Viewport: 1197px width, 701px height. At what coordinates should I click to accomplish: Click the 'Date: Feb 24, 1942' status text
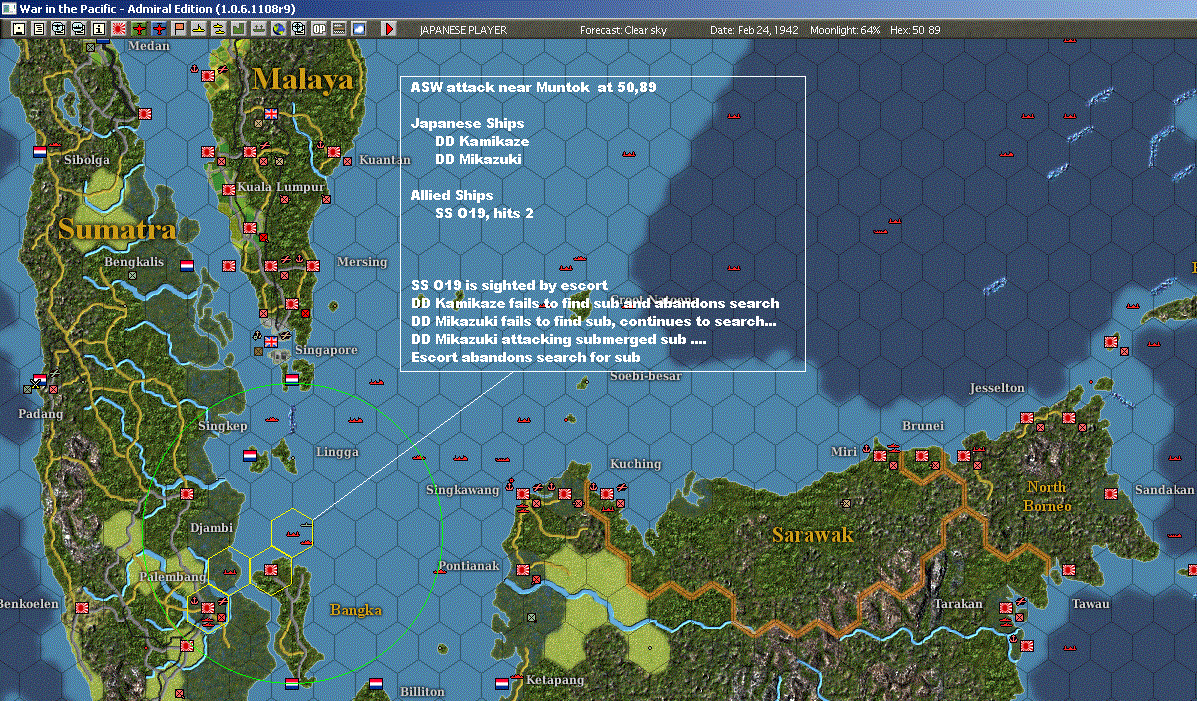(x=753, y=30)
